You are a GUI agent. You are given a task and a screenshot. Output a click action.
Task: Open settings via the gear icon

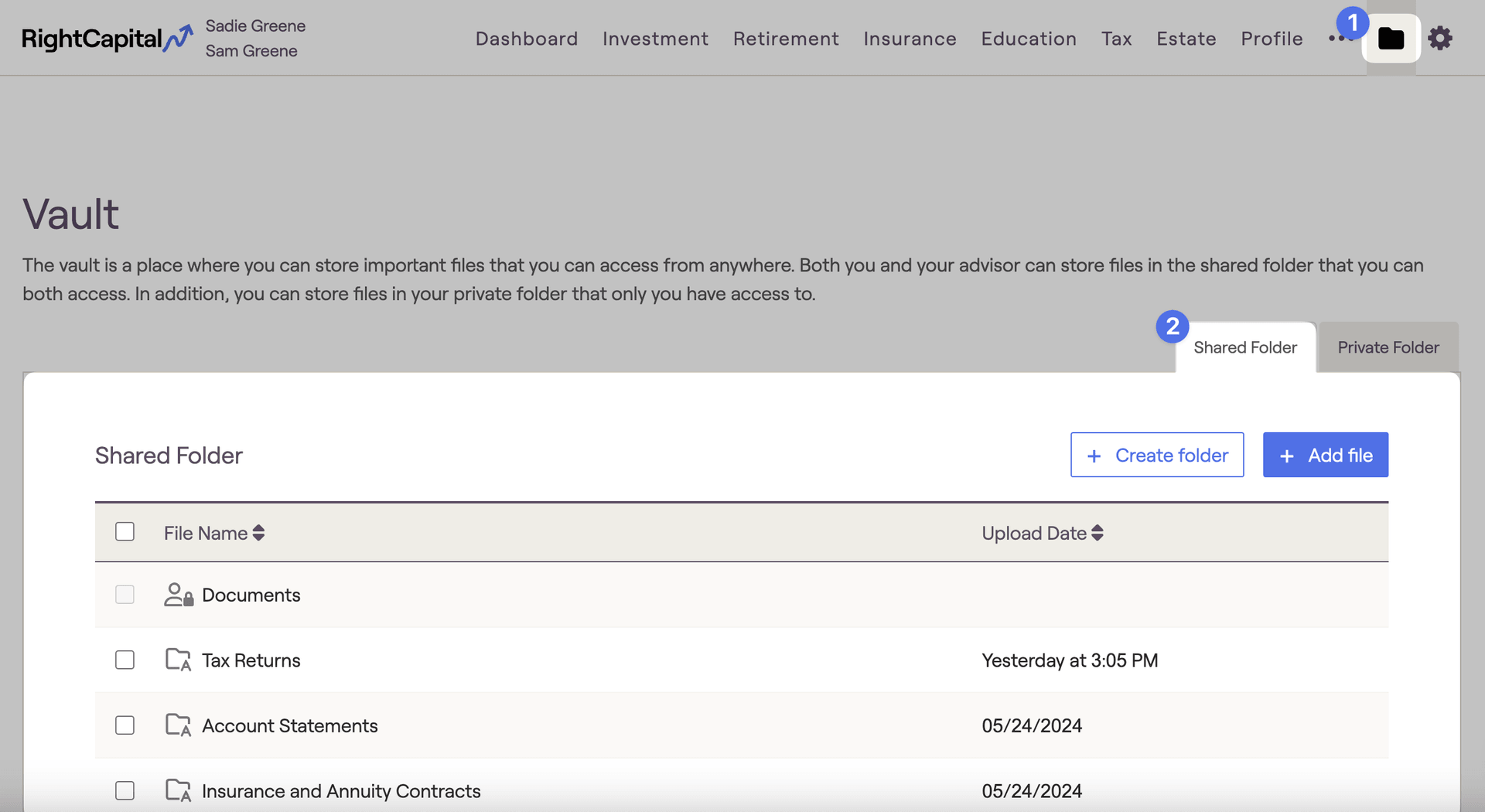coord(1439,39)
